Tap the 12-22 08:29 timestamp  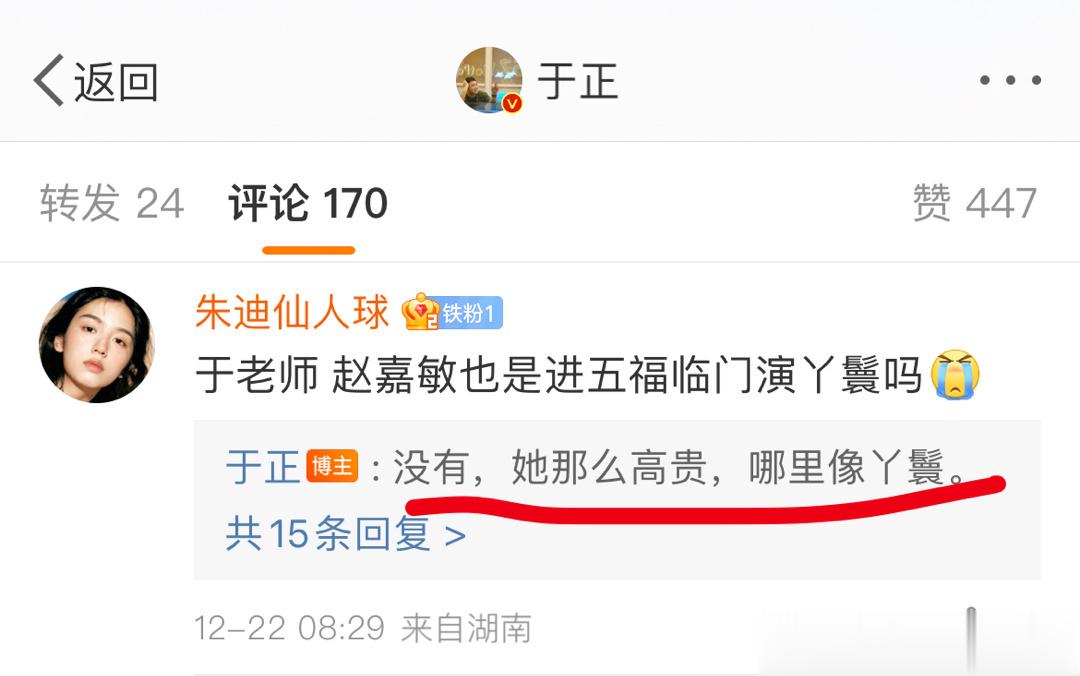click(x=289, y=628)
